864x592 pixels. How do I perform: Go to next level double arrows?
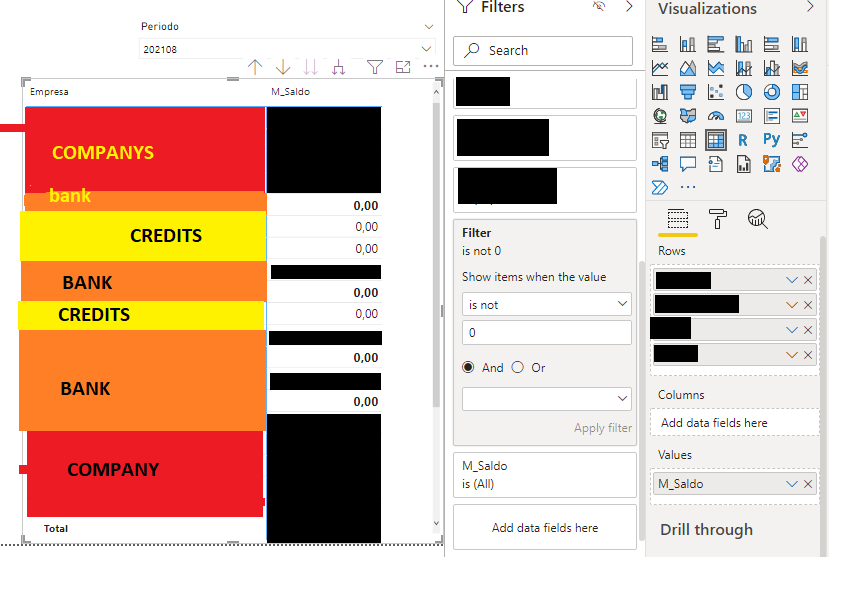tap(310, 67)
